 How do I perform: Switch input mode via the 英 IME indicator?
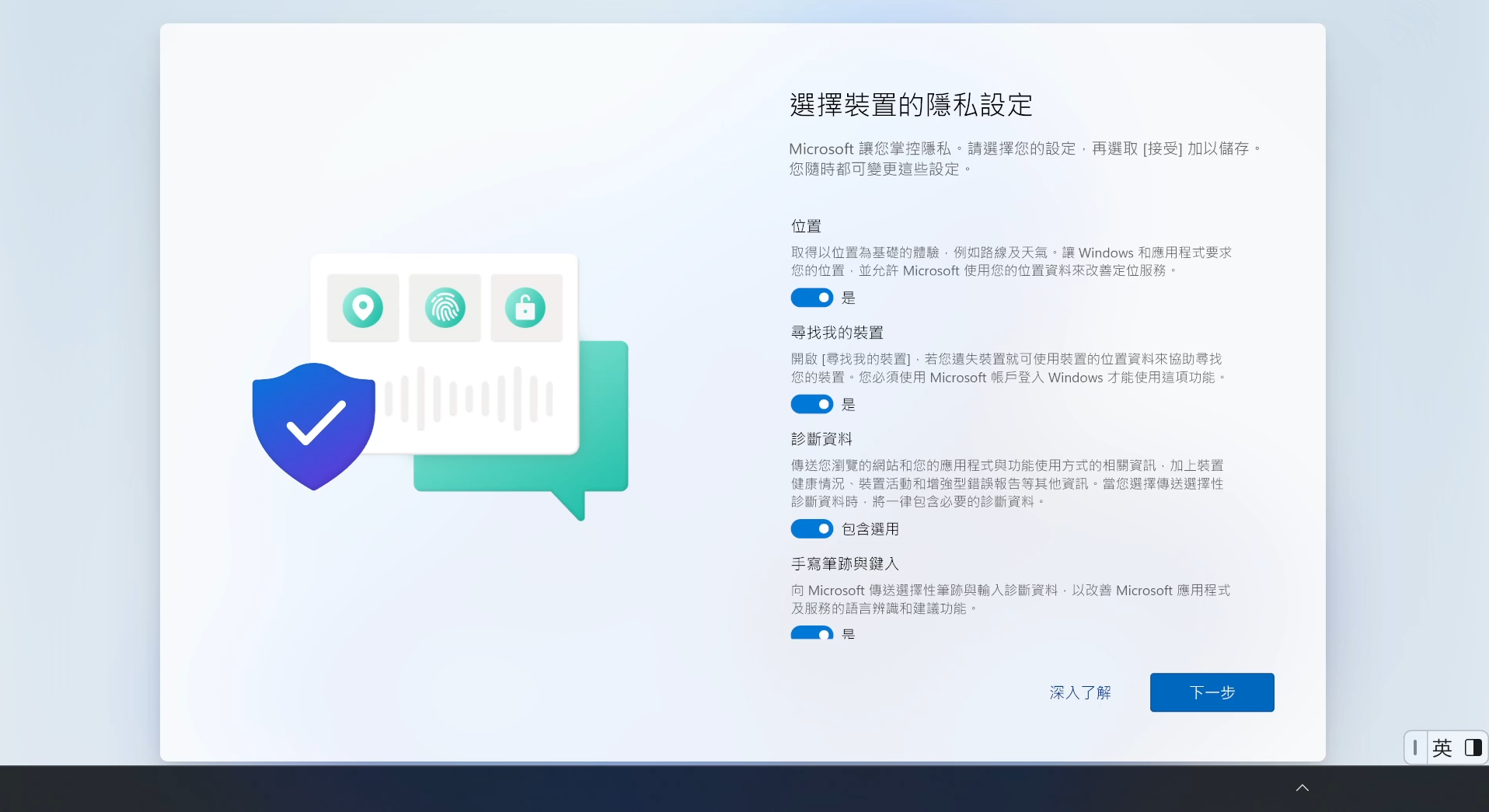(x=1442, y=748)
